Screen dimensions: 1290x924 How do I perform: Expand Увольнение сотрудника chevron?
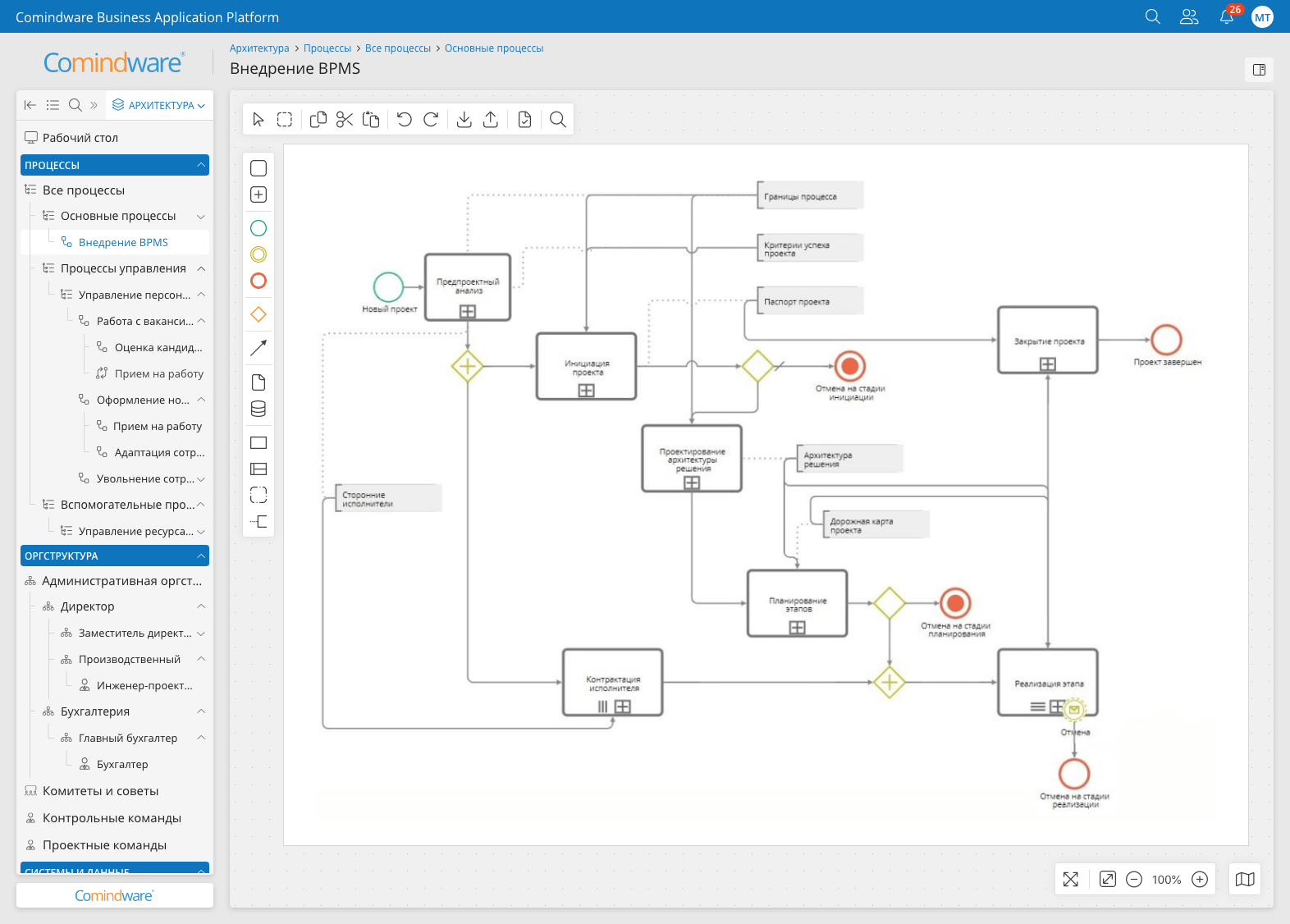click(201, 479)
